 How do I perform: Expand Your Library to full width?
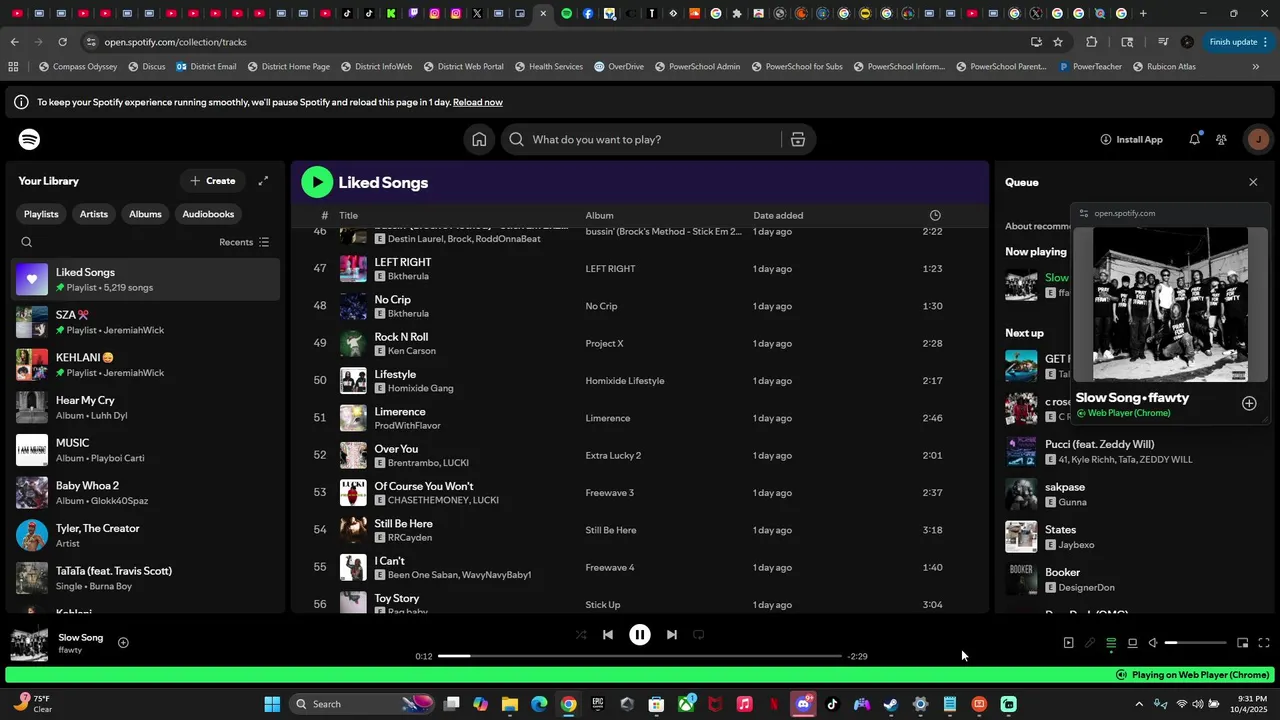[263, 181]
